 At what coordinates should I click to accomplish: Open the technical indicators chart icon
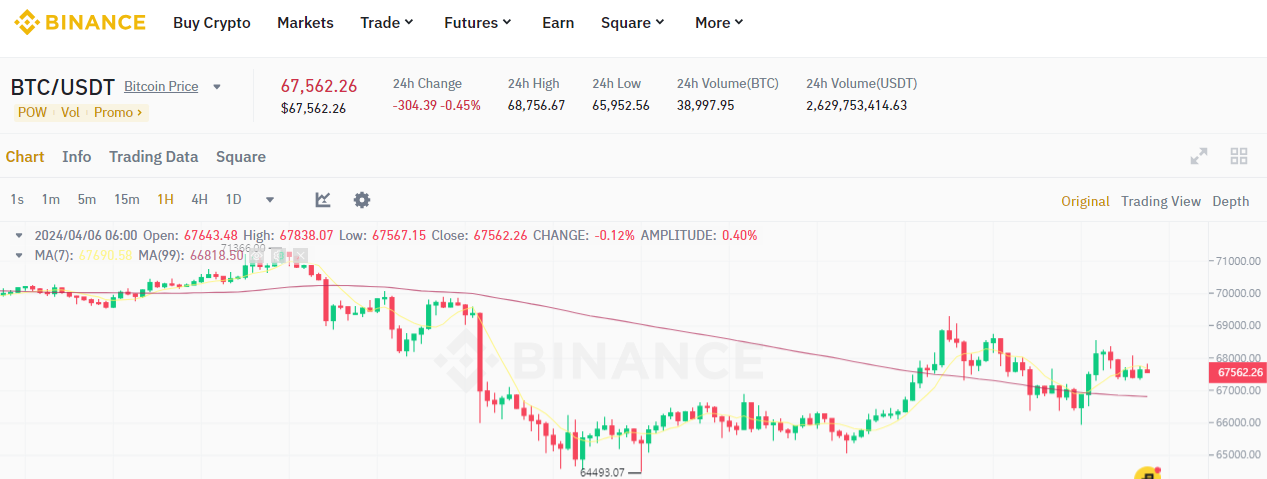(x=323, y=200)
